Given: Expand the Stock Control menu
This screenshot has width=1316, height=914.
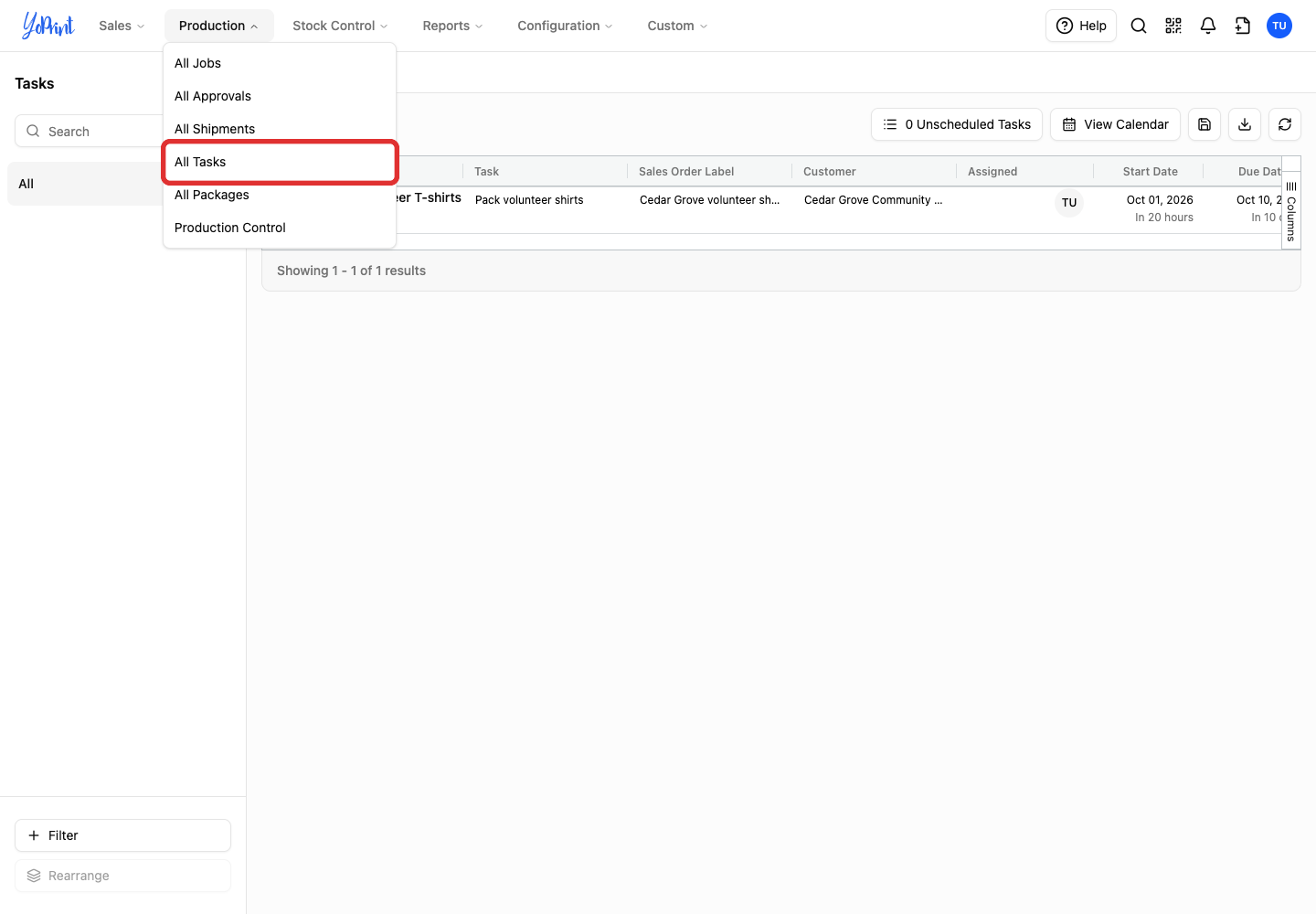Looking at the screenshot, I should 340,26.
